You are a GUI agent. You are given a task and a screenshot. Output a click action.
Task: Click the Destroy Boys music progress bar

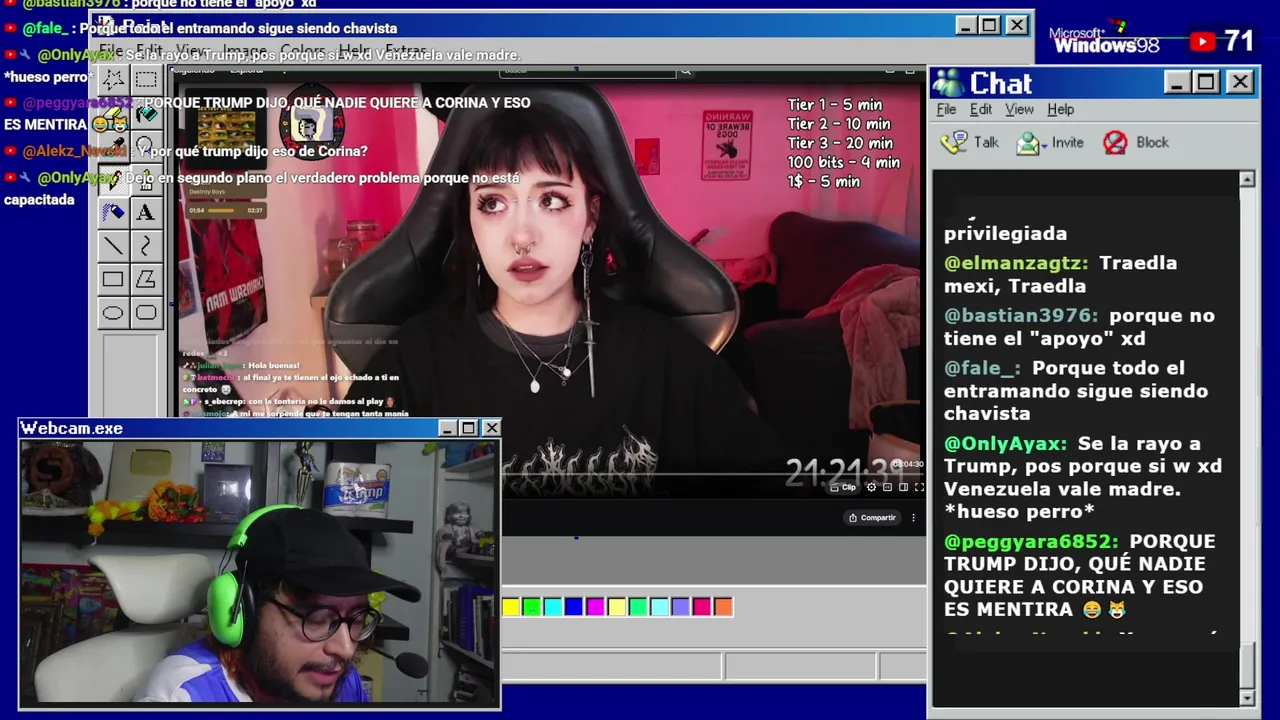[x=222, y=210]
